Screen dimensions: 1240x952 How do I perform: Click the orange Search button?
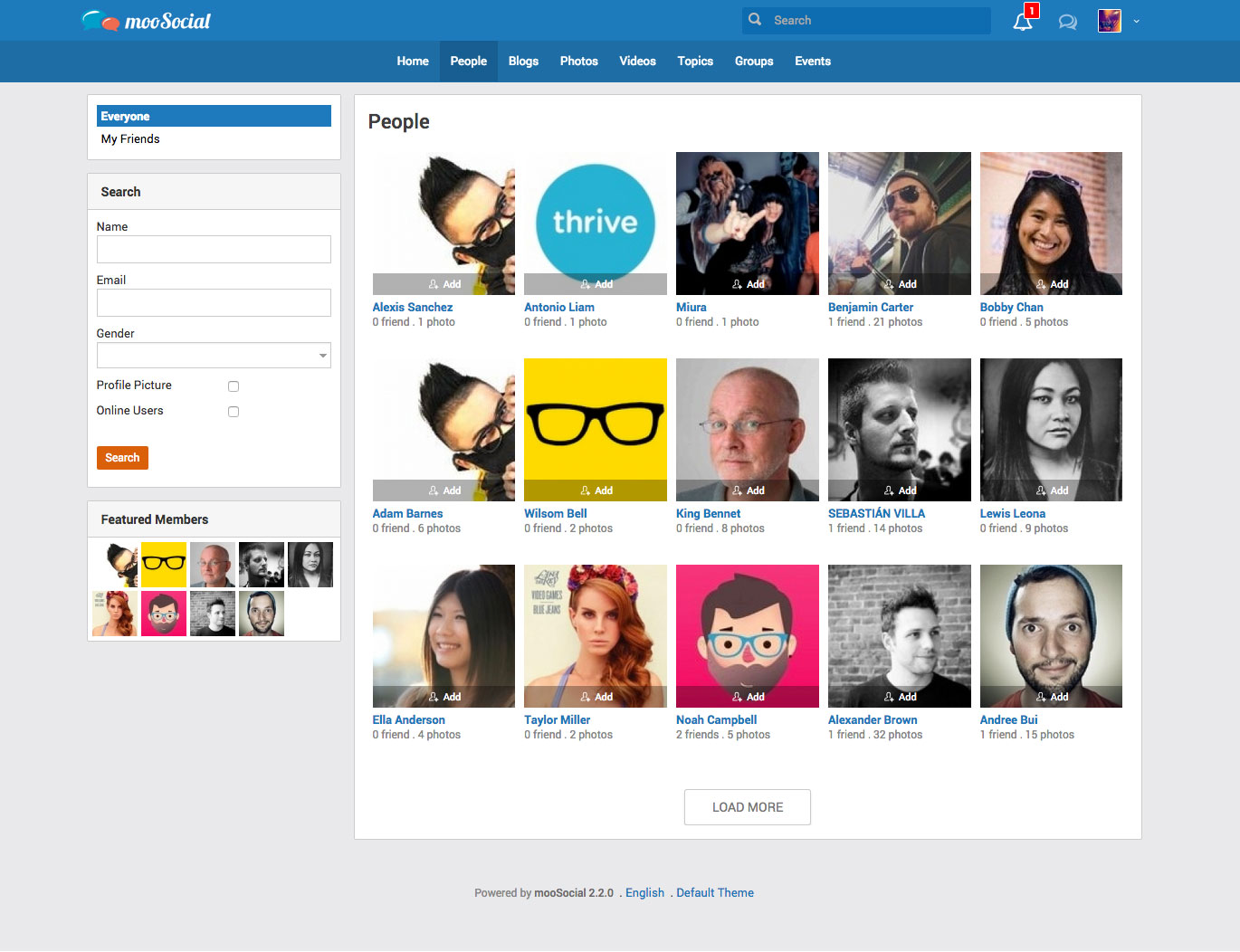coord(122,458)
